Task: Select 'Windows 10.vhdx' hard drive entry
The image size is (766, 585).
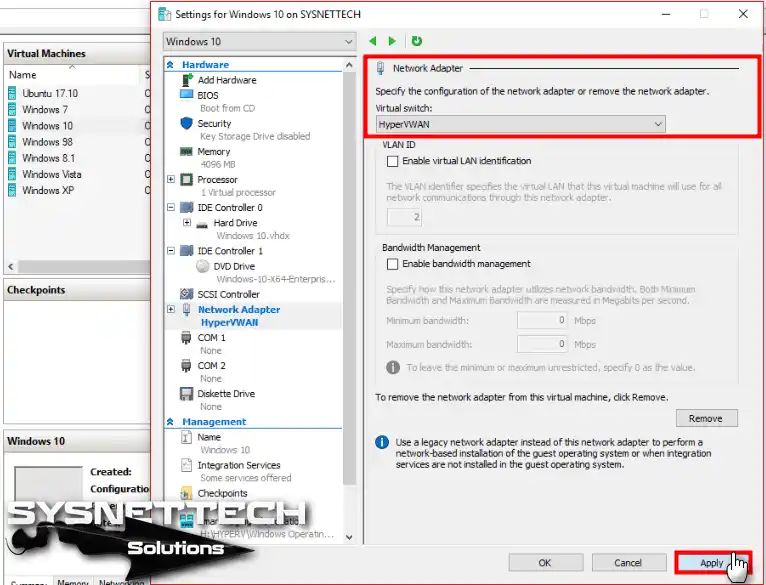Action: (253, 236)
